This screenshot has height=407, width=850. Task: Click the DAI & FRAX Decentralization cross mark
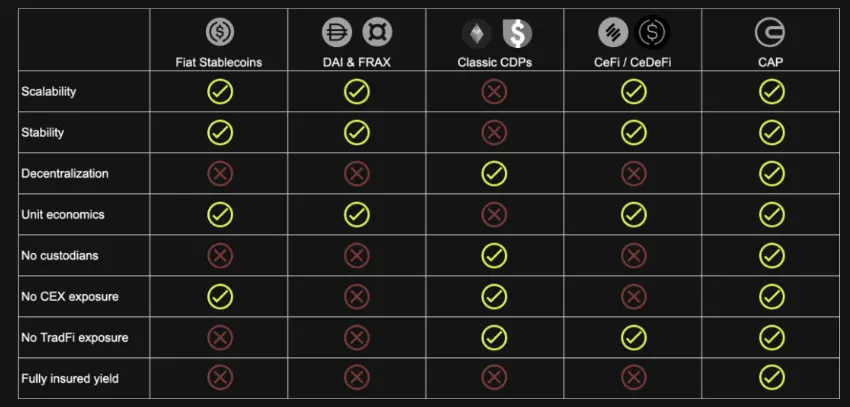click(357, 173)
